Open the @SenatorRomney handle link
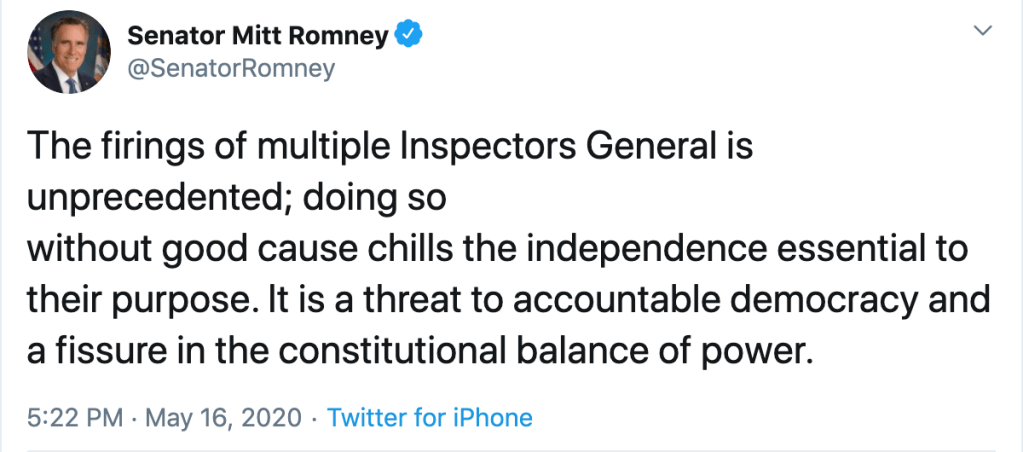 [232, 69]
